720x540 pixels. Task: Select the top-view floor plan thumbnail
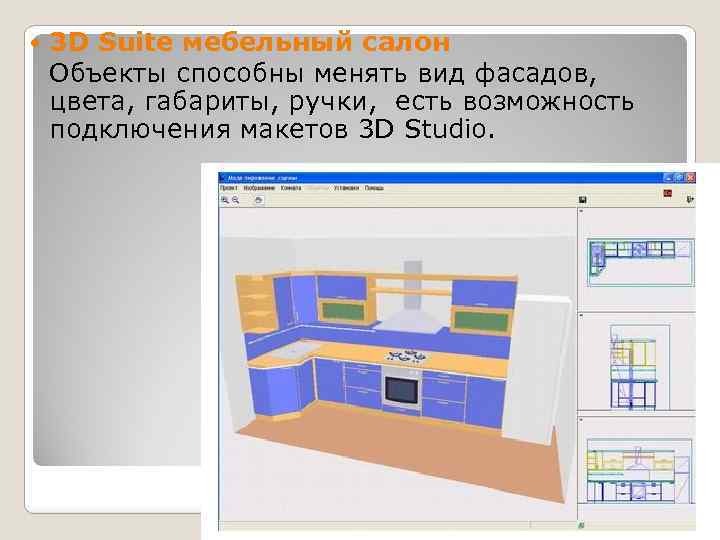[x=641, y=263]
